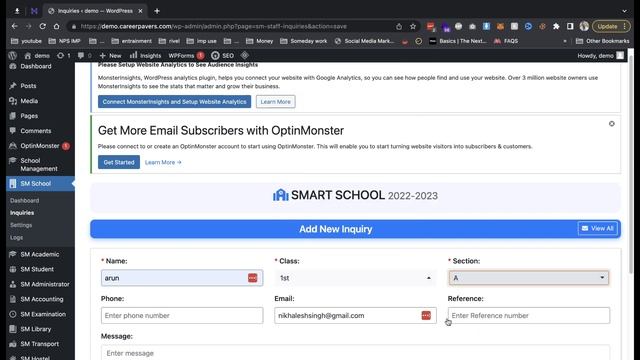Go to browser home icon

56,26
